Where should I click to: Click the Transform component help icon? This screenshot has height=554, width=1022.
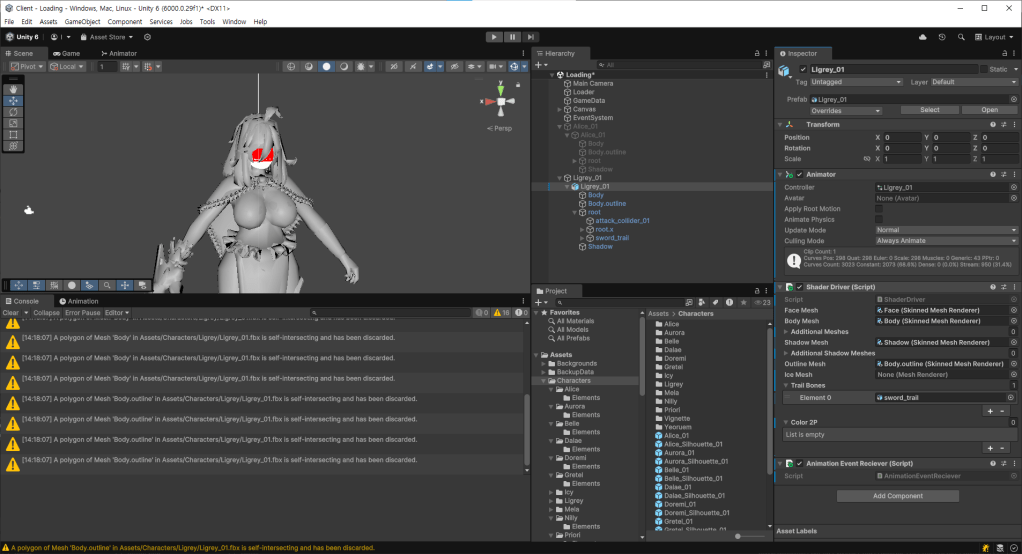point(992,125)
